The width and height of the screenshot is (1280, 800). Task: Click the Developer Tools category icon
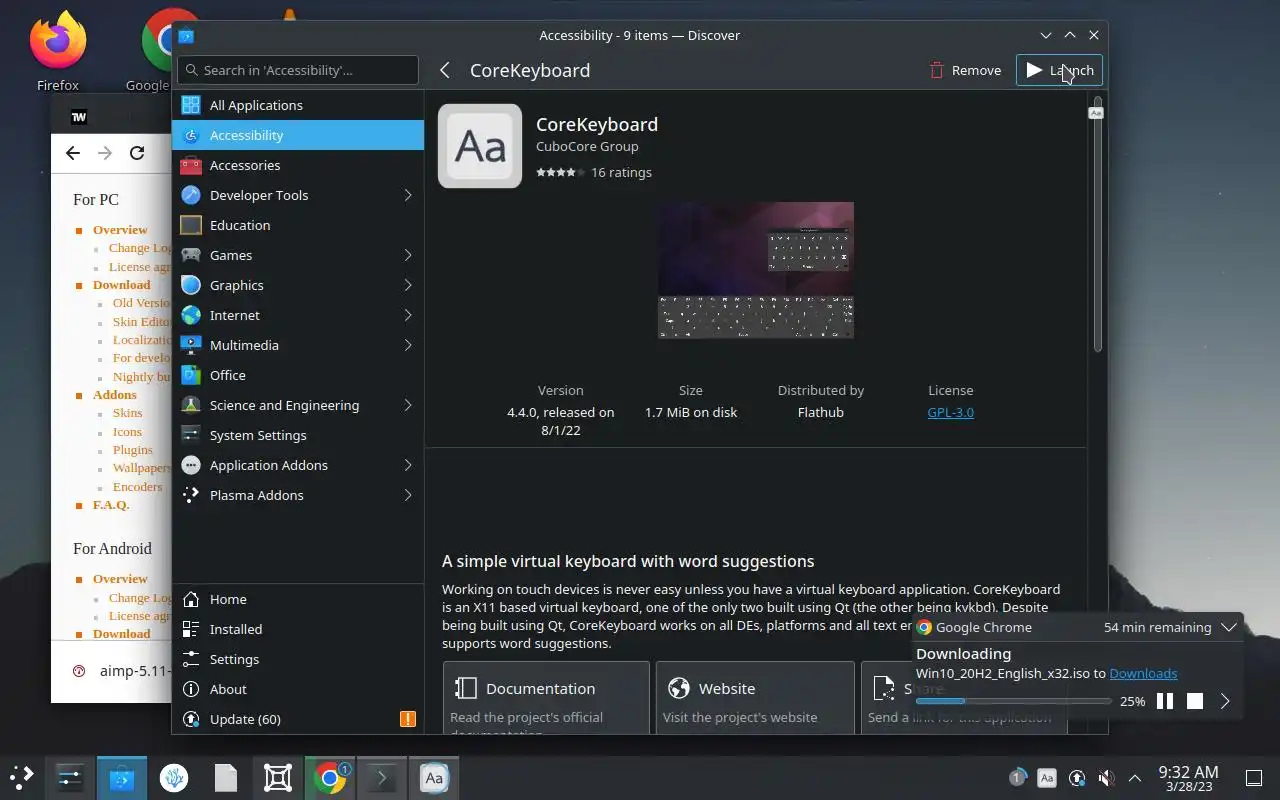click(191, 195)
